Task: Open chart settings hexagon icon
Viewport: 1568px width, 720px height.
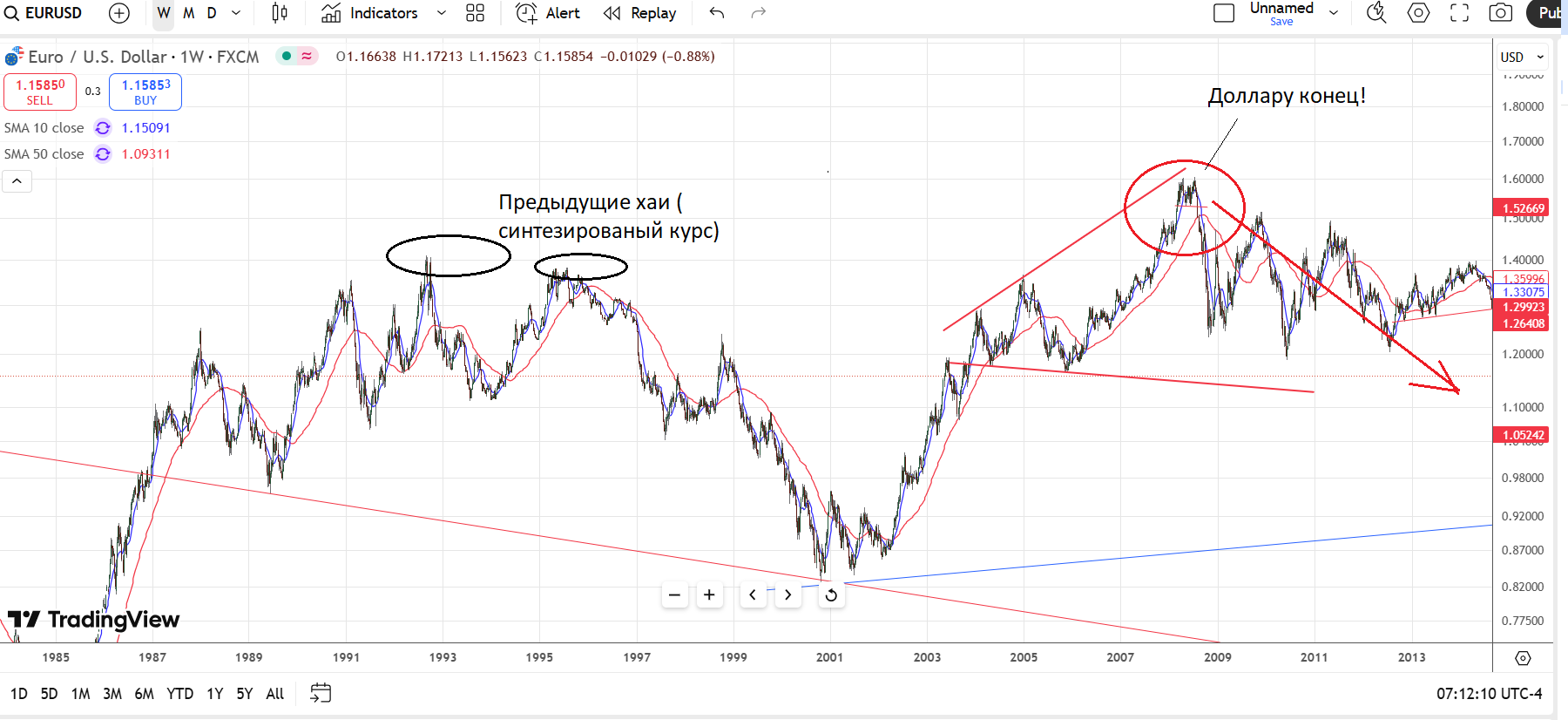Action: pos(1418,13)
